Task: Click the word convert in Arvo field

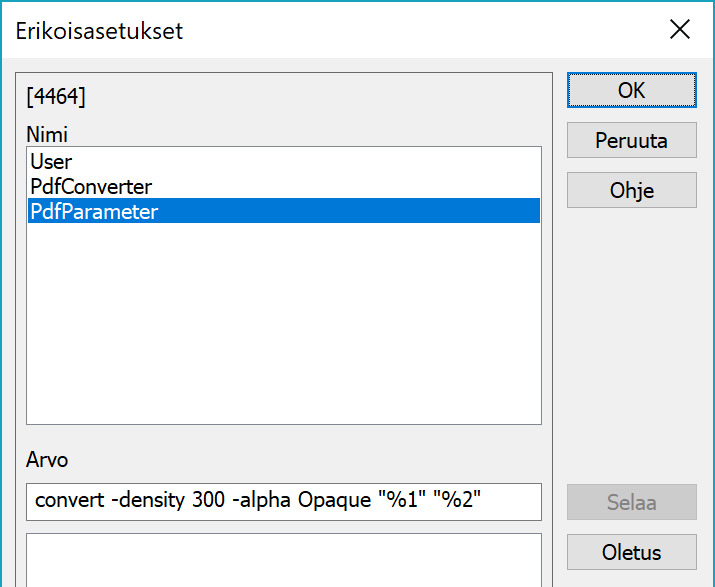Action: [68, 500]
